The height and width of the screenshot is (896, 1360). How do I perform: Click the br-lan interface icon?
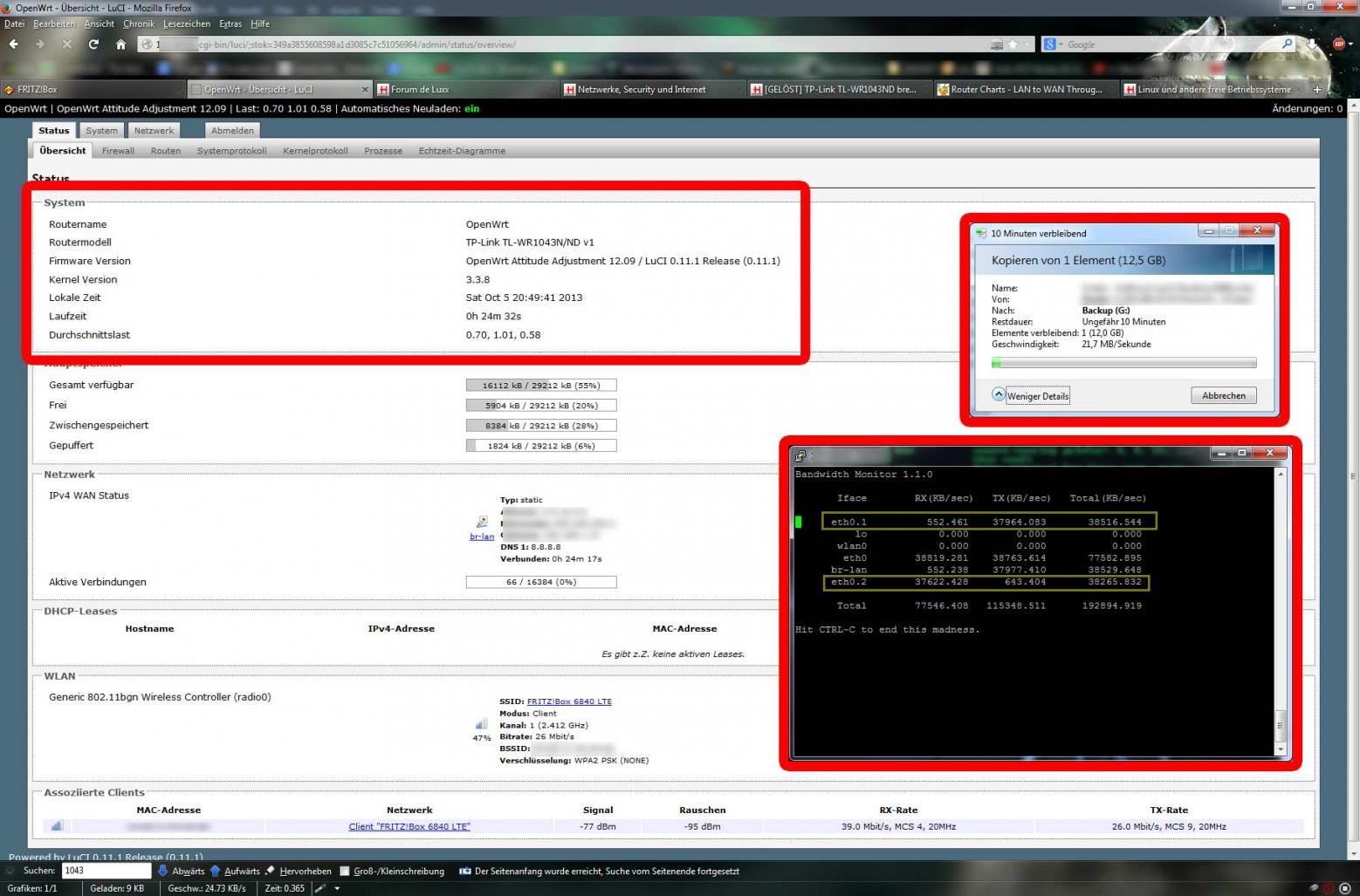[x=482, y=523]
